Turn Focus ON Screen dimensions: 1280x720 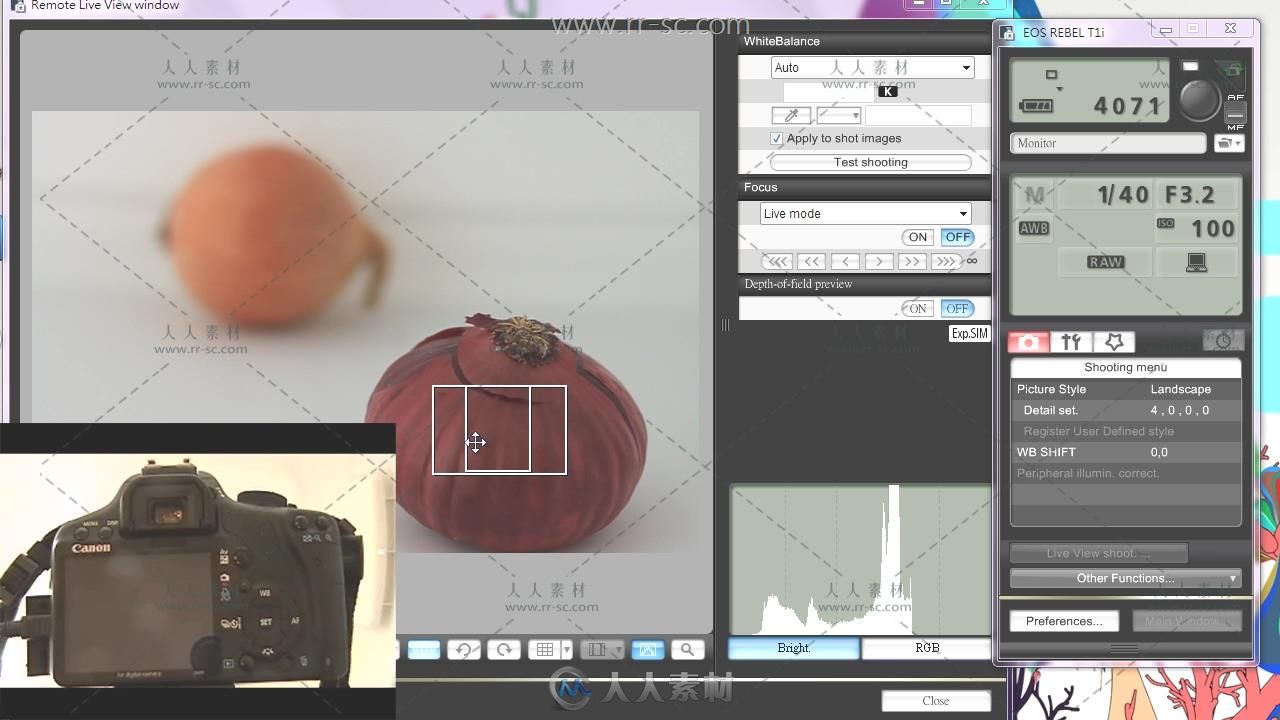[918, 237]
